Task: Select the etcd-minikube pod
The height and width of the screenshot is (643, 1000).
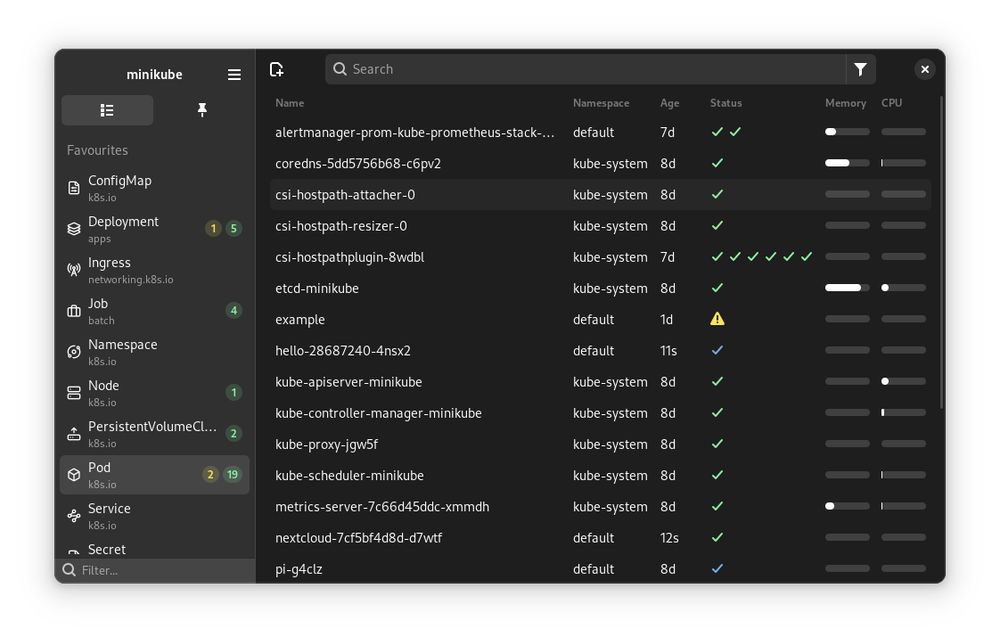Action: (x=600, y=288)
